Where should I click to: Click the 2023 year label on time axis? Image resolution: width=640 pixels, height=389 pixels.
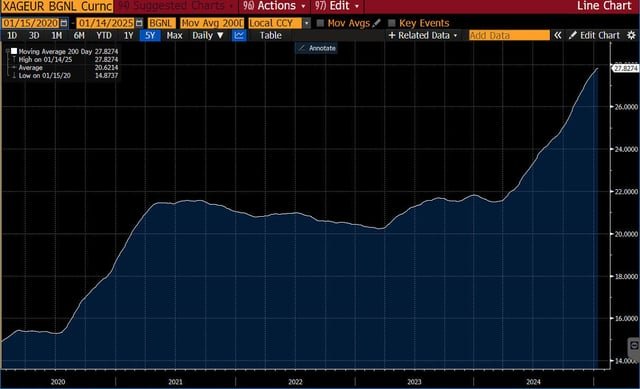414,382
